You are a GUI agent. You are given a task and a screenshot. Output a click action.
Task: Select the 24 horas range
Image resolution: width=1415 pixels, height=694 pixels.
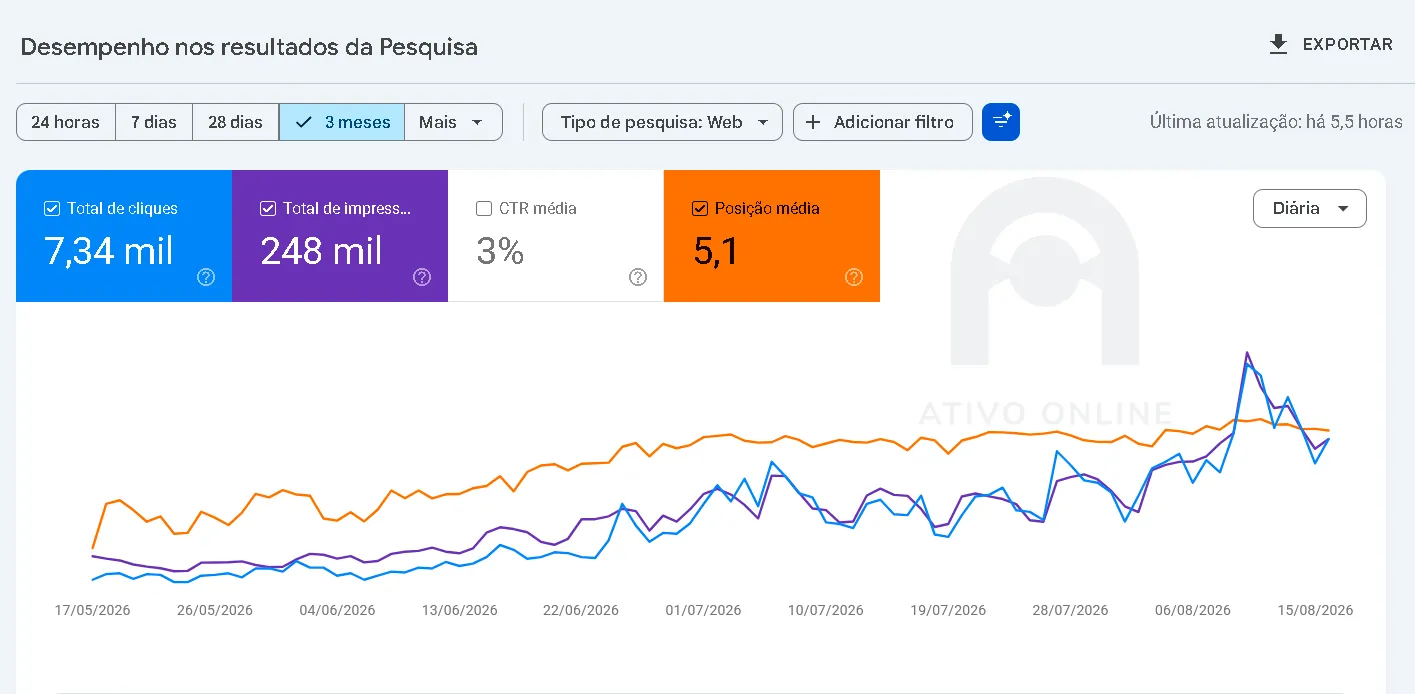click(66, 122)
